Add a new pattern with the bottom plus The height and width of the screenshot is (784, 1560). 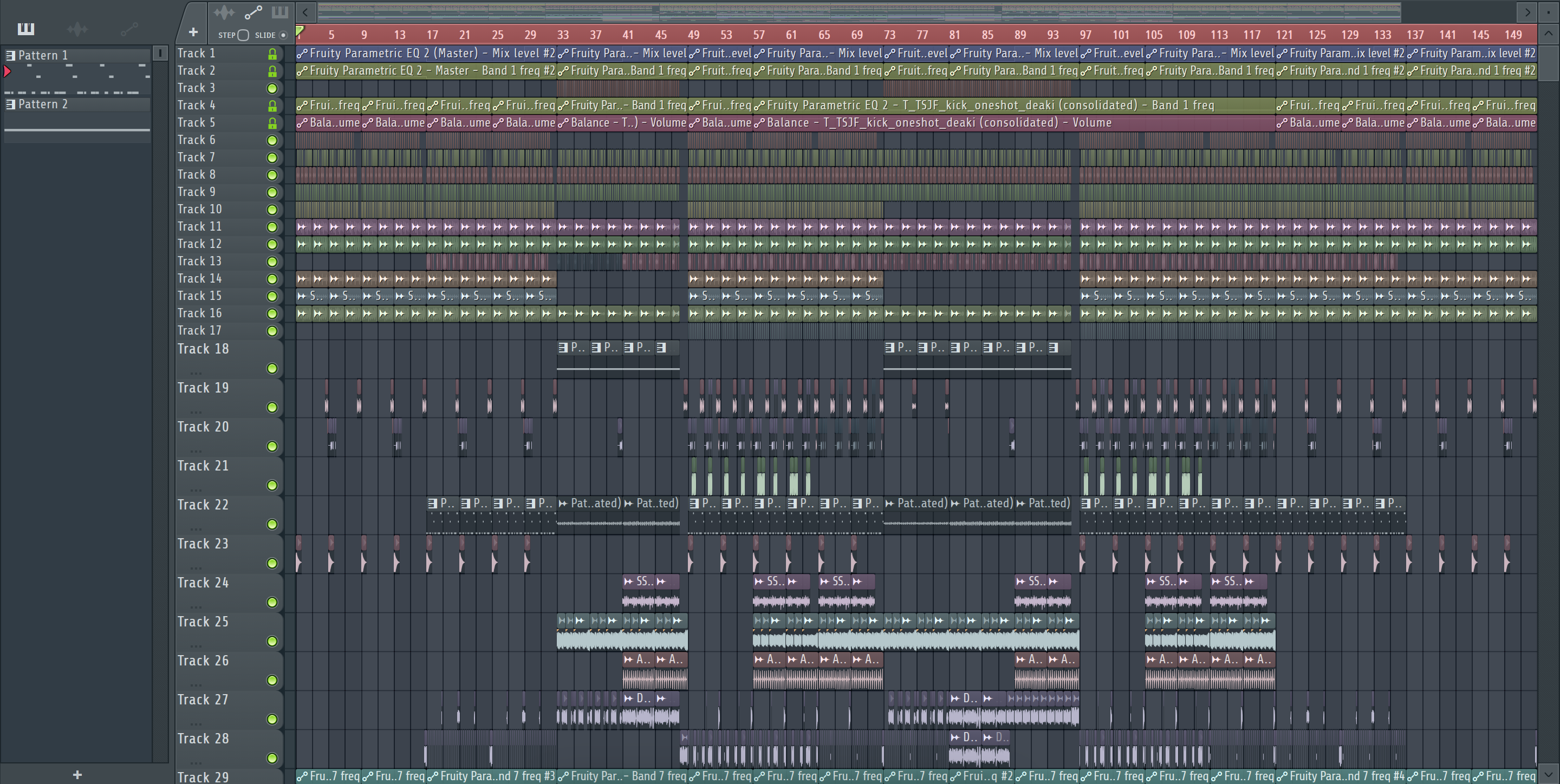(x=77, y=774)
